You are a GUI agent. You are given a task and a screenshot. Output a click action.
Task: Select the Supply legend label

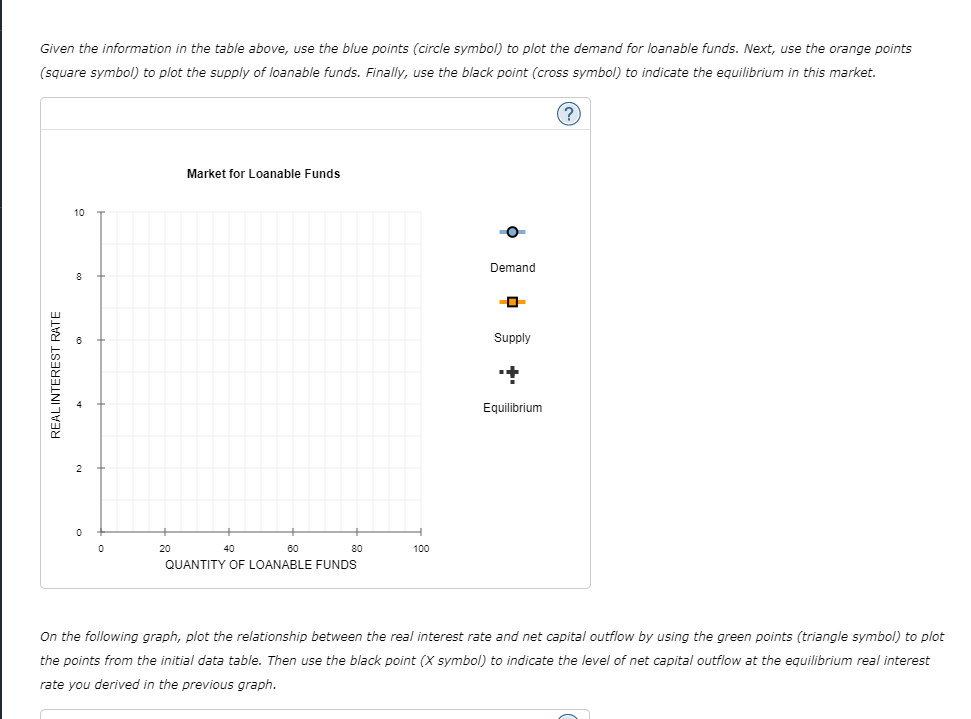tap(512, 337)
